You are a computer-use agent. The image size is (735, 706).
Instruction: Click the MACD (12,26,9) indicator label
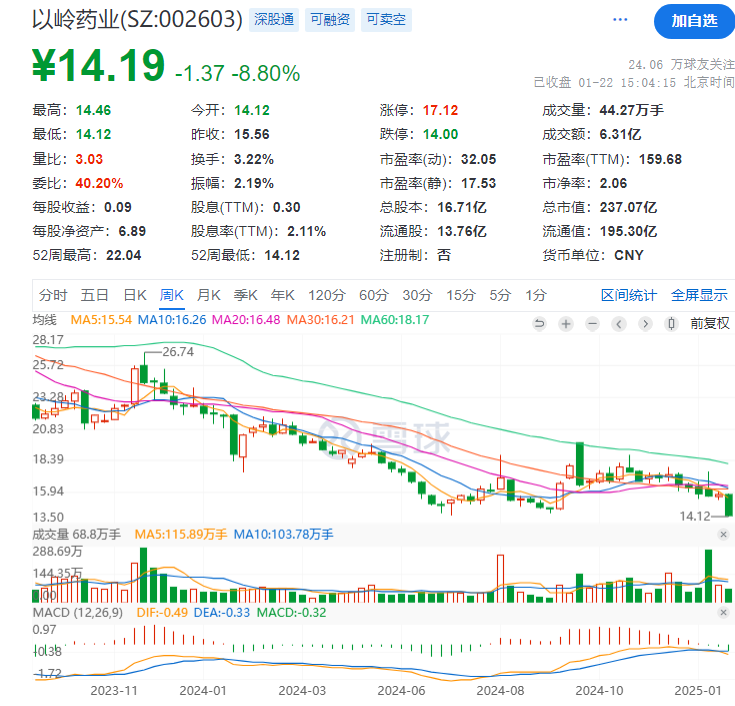coord(78,613)
